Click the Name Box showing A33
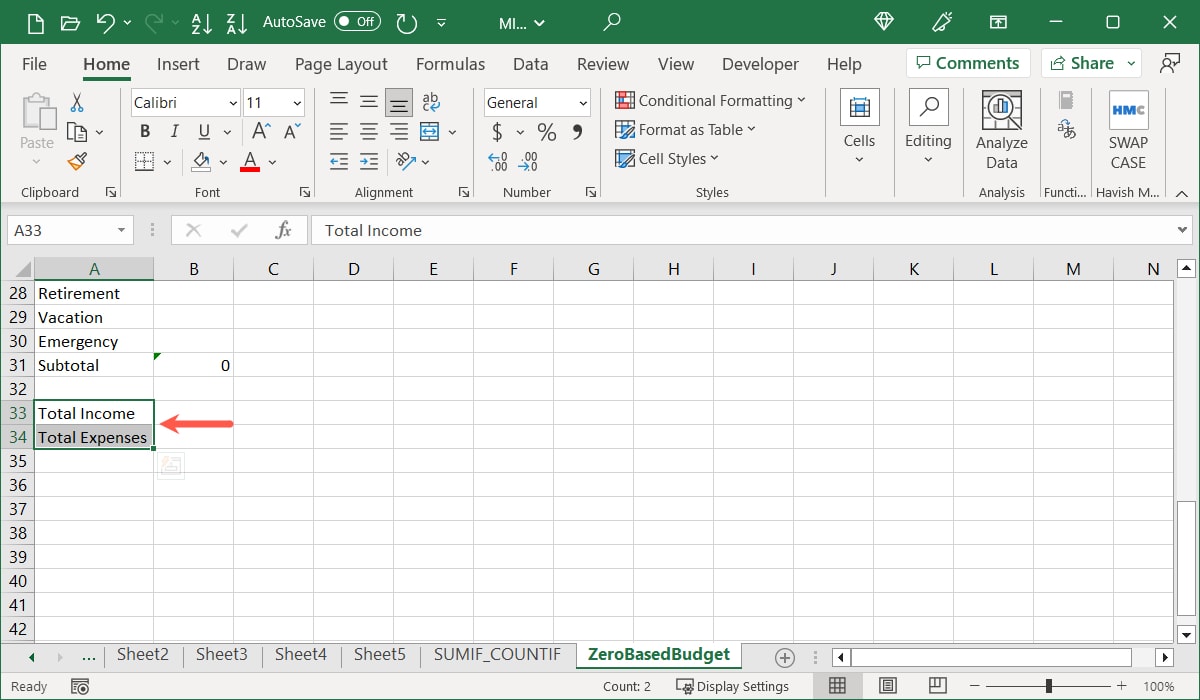1200x700 pixels. (60, 230)
